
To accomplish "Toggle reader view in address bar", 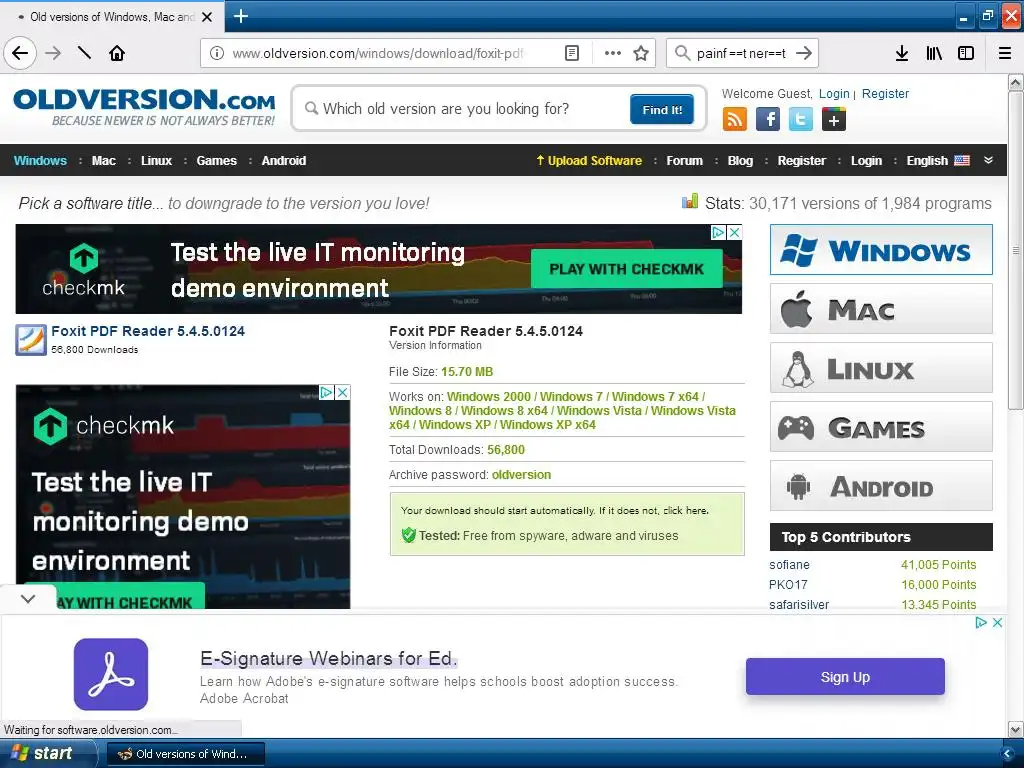I will click(x=571, y=54).
